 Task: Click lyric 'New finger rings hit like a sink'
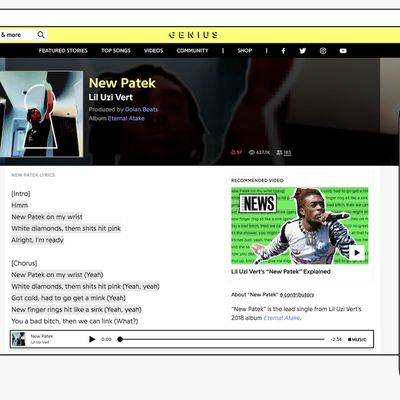(x=76, y=310)
